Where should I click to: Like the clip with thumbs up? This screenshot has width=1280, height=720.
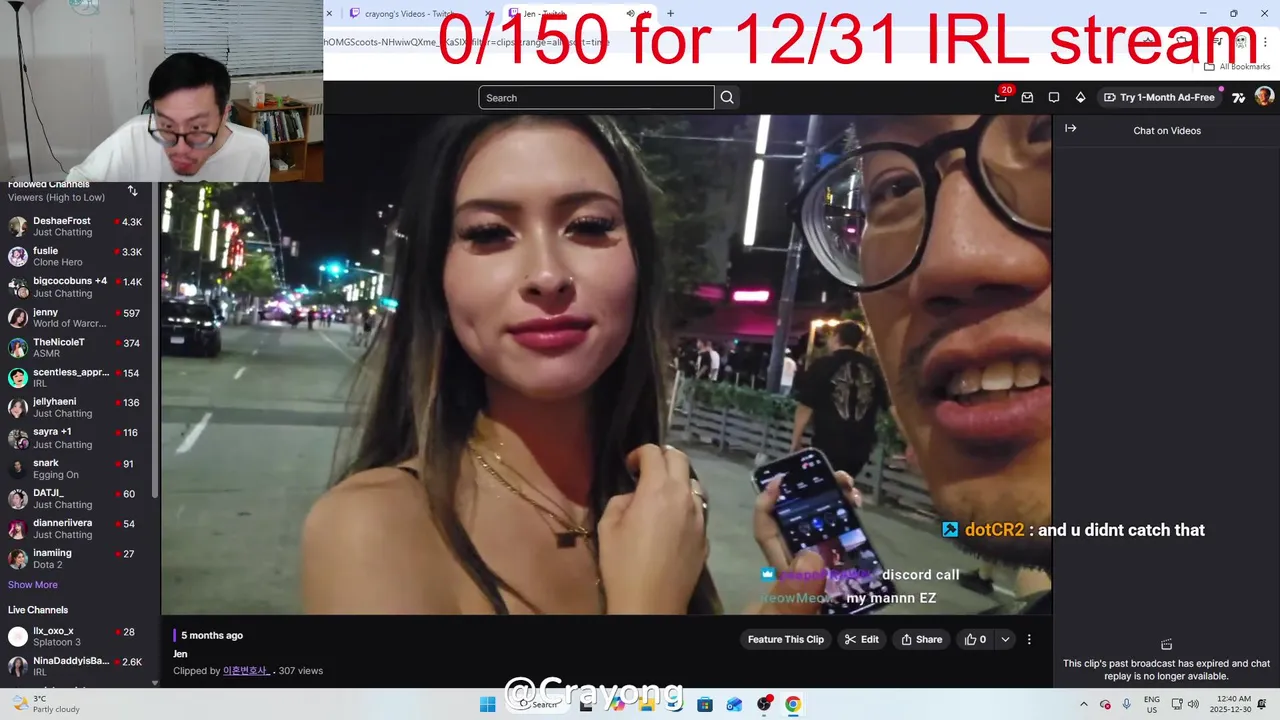coord(975,639)
